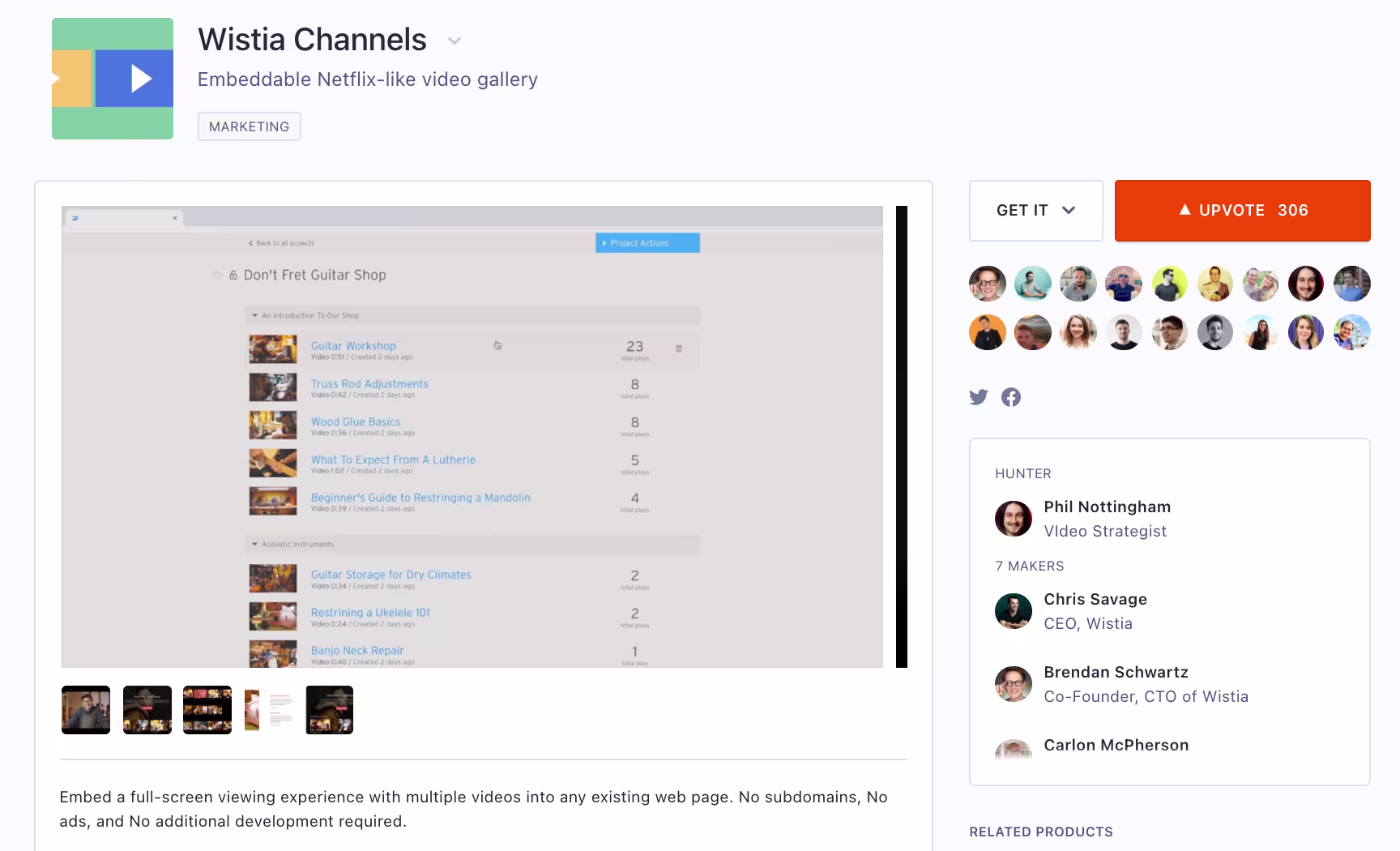
Task: Open What To Expect From A Lutherie
Action: [393, 460]
